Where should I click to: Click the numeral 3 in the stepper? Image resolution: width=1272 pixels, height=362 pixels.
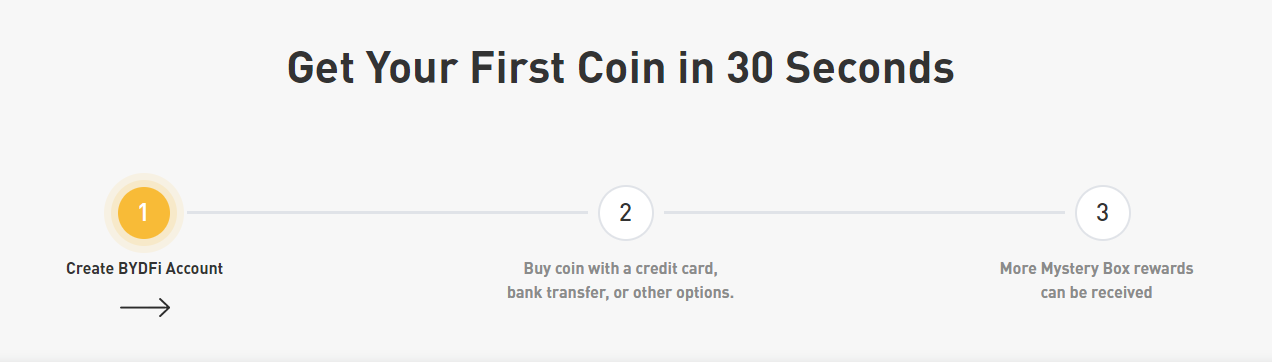(1103, 213)
